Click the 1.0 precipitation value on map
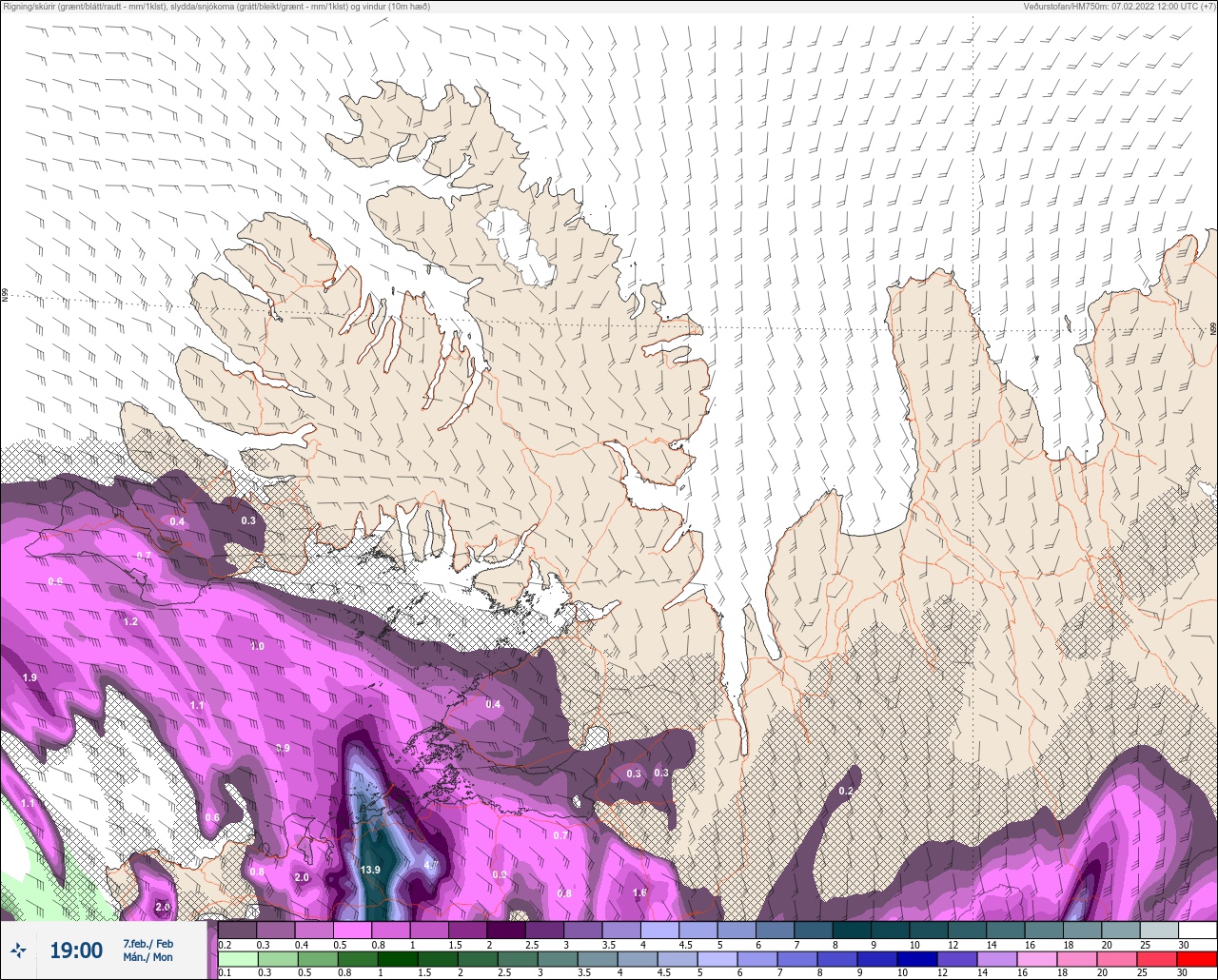This screenshot has width=1218, height=980. tap(257, 646)
